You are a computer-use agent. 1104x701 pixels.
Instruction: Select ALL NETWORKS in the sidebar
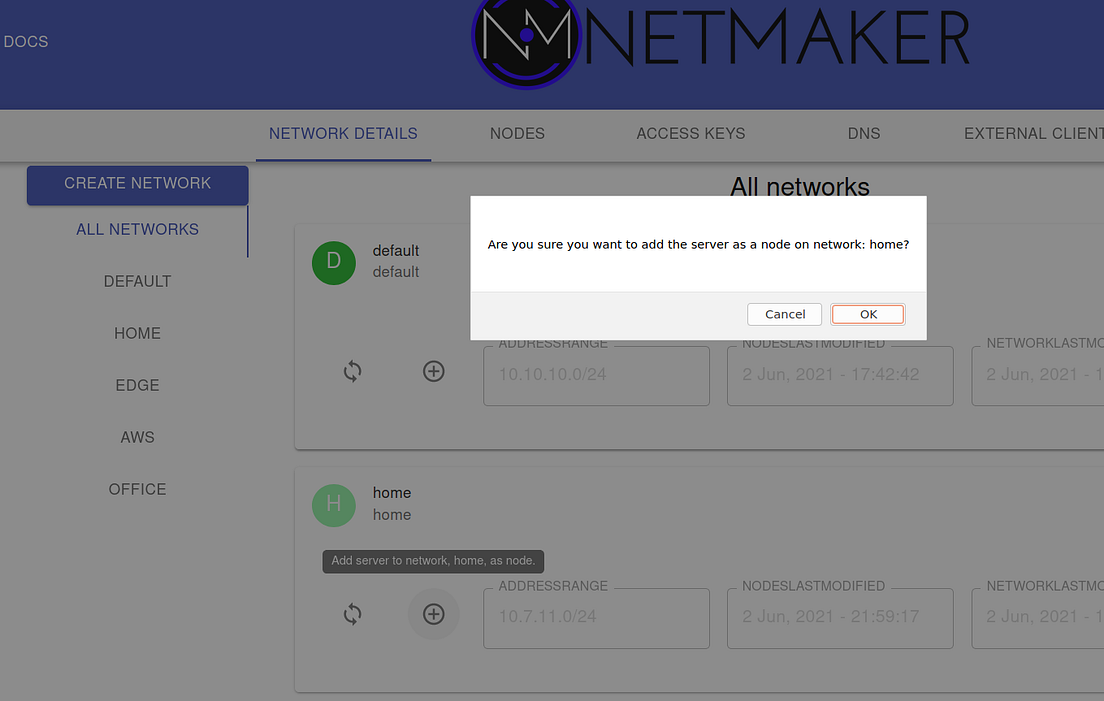point(137,229)
